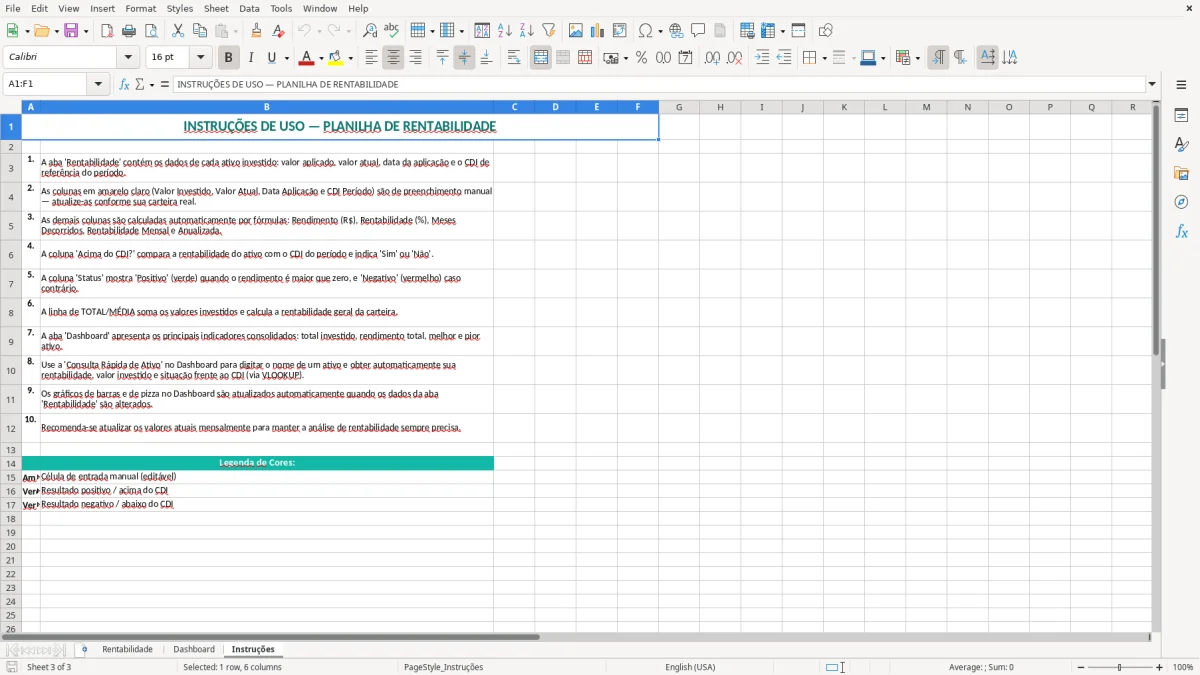The image size is (1200, 675).
Task: Zoom in with the plus button
Action: tap(1160, 667)
